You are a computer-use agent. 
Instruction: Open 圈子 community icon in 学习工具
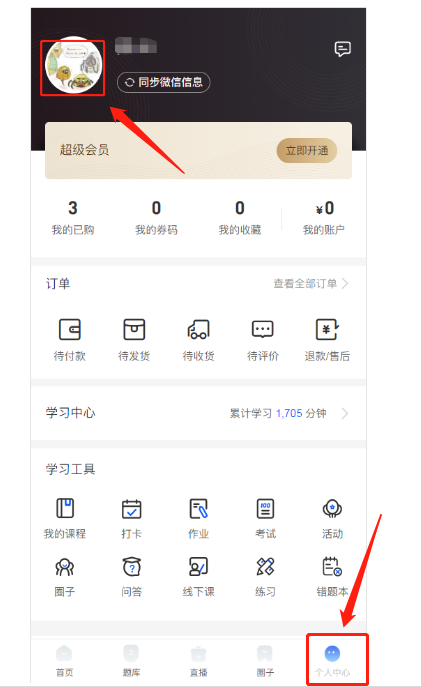(65, 567)
